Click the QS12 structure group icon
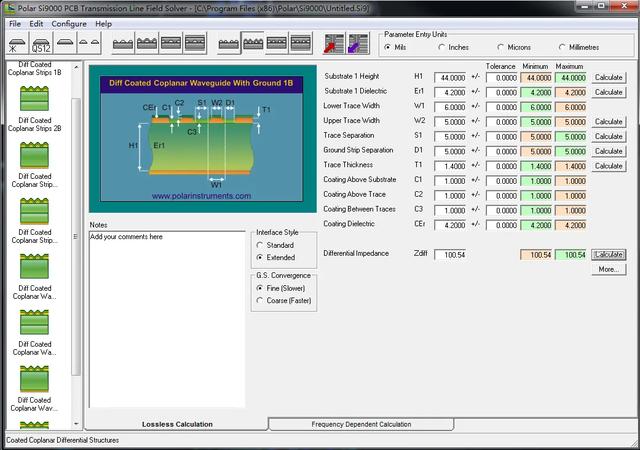The width and height of the screenshot is (640, 450). pyautogui.click(x=41, y=44)
